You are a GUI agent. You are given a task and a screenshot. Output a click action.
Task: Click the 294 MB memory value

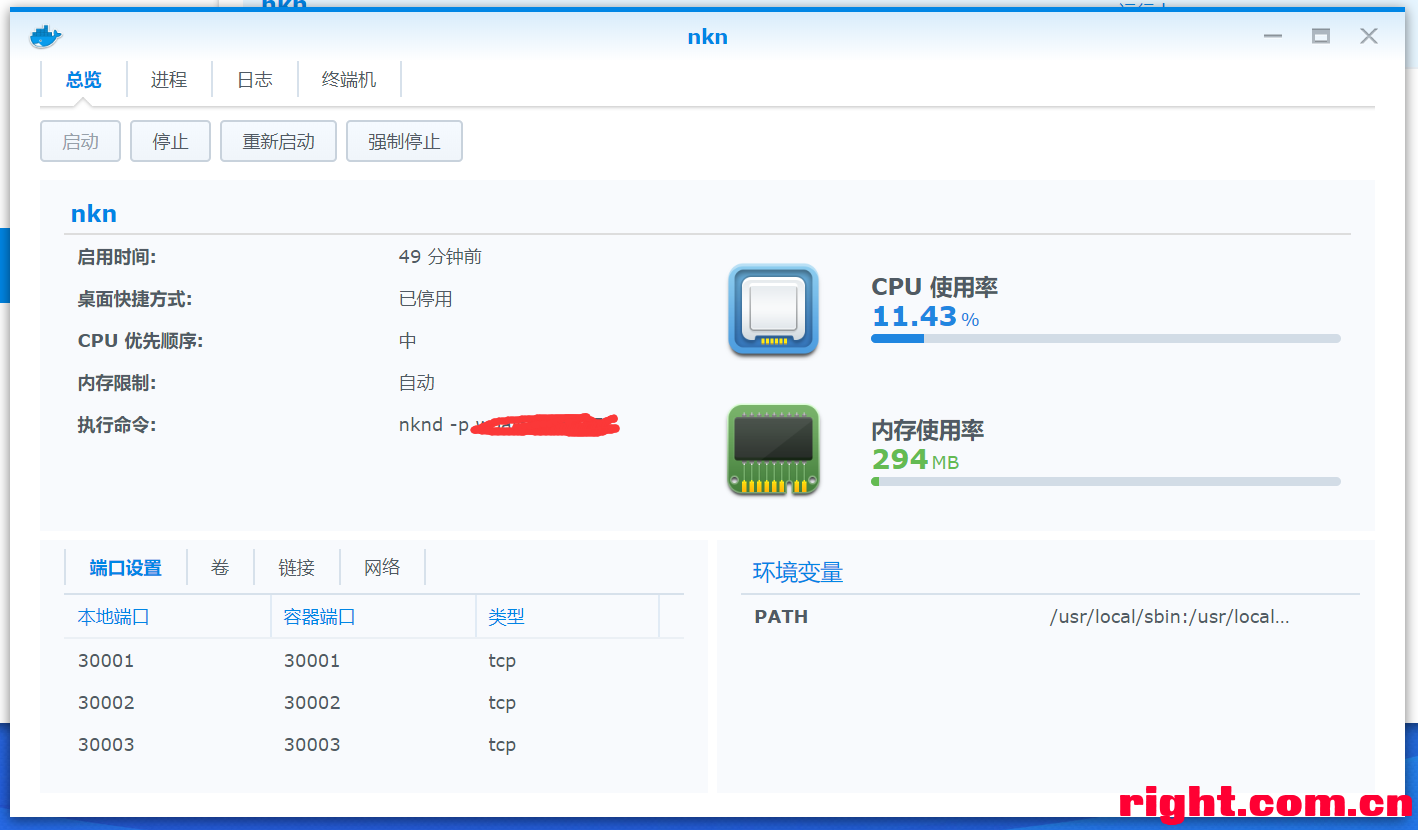pos(915,460)
